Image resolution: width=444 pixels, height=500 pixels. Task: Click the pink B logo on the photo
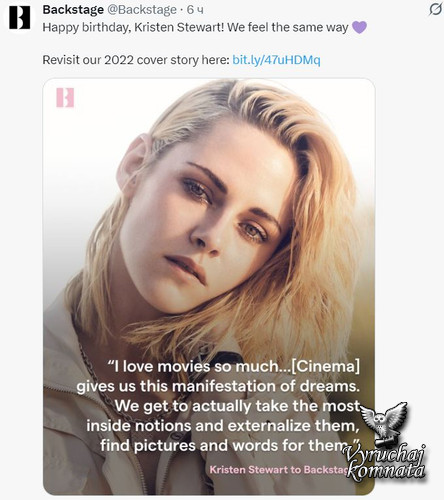[x=65, y=97]
